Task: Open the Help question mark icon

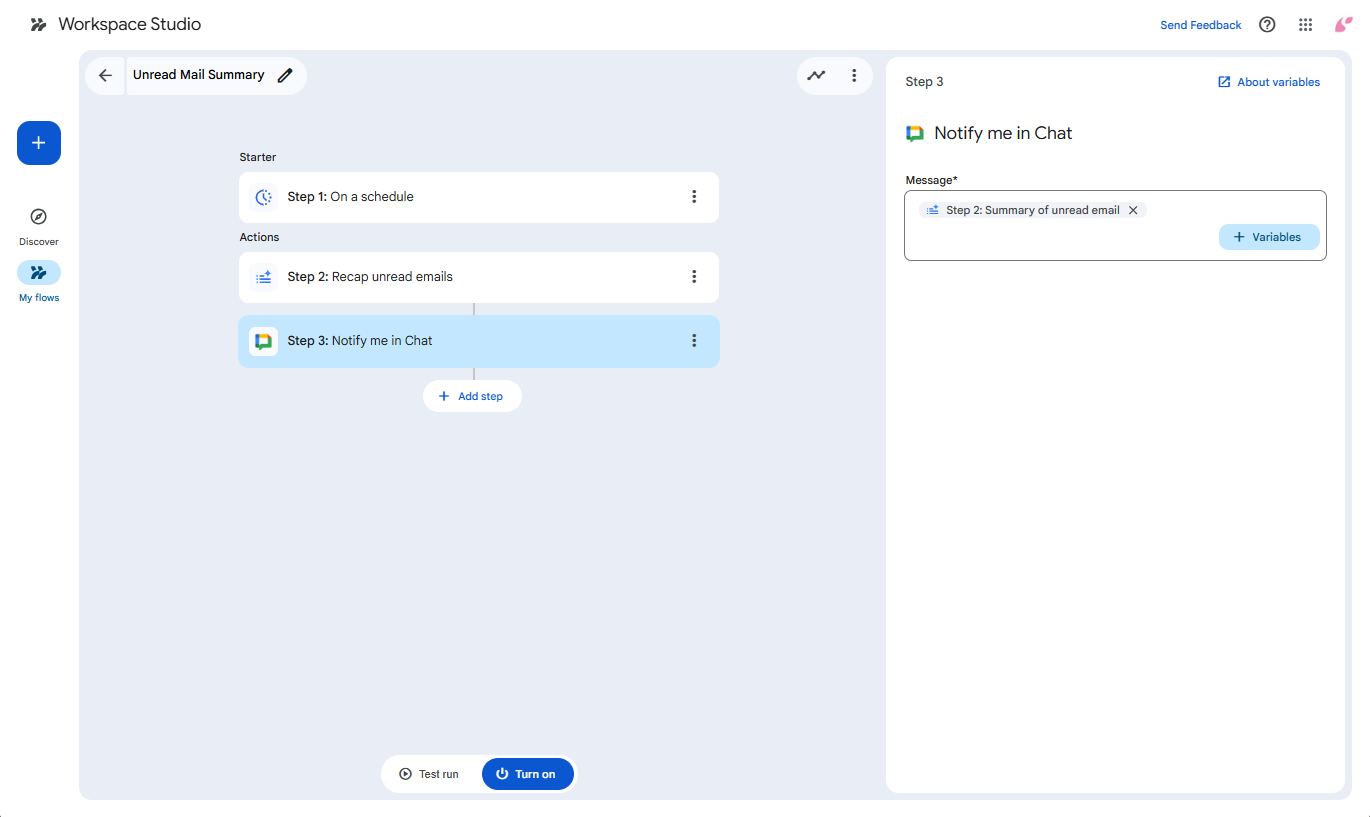Action: (x=1267, y=25)
